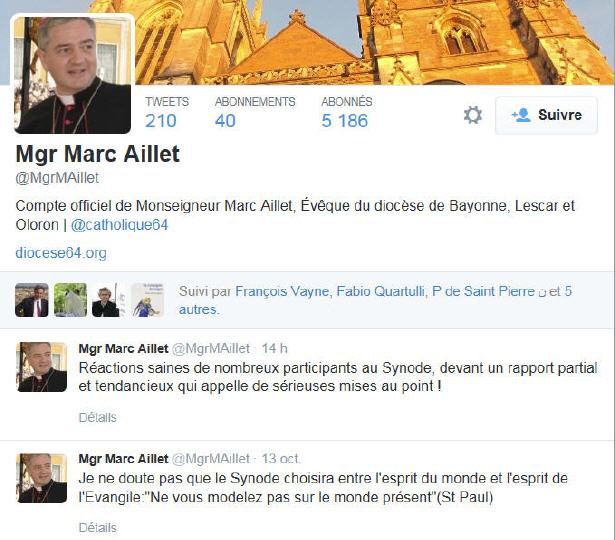This screenshot has width=615, height=540.
Task: View the 210 tweets count
Action: (167, 113)
